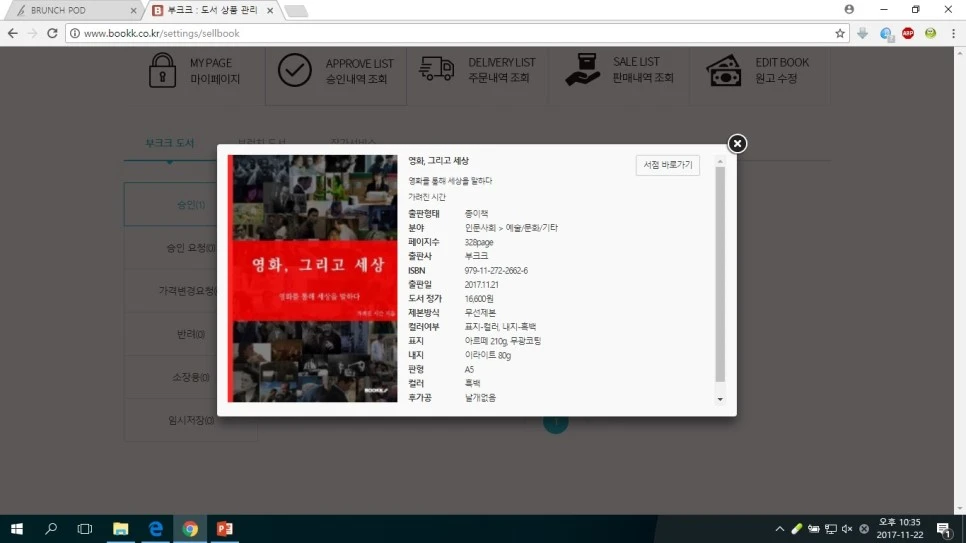
Task: Click the price value 16,600원
Action: [x=479, y=299]
